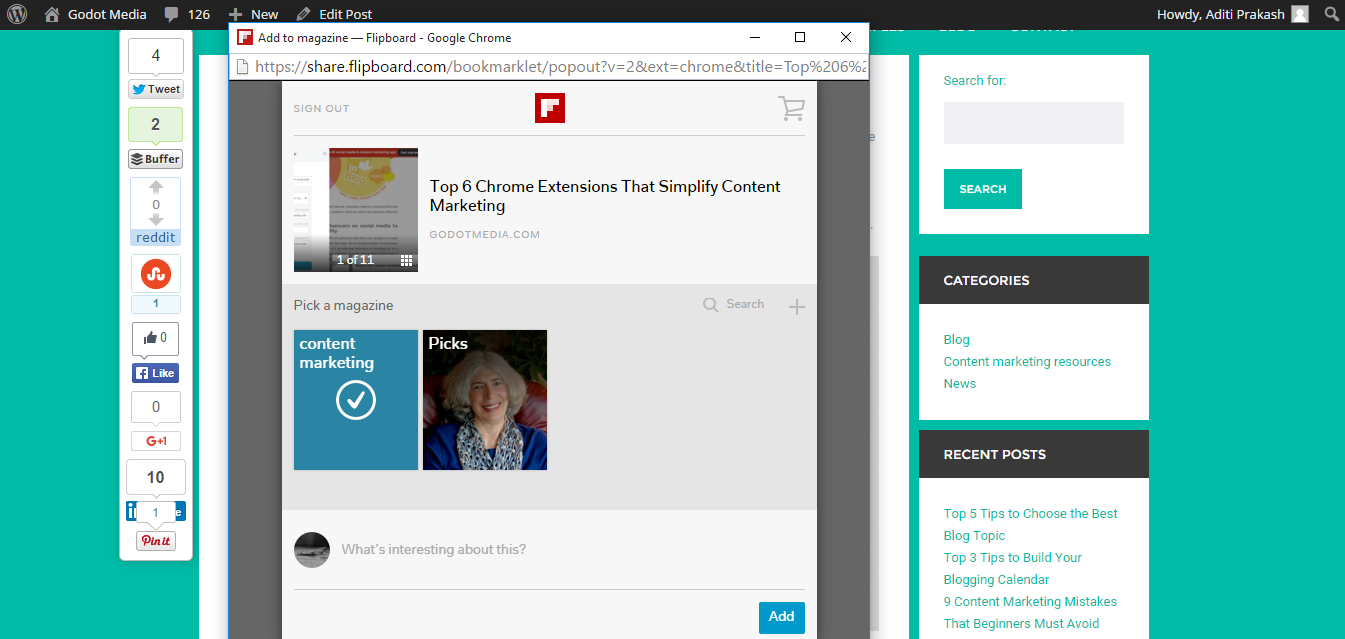Click the reddit label in the share bar
Viewport: 1345px width, 639px height.
click(x=156, y=237)
